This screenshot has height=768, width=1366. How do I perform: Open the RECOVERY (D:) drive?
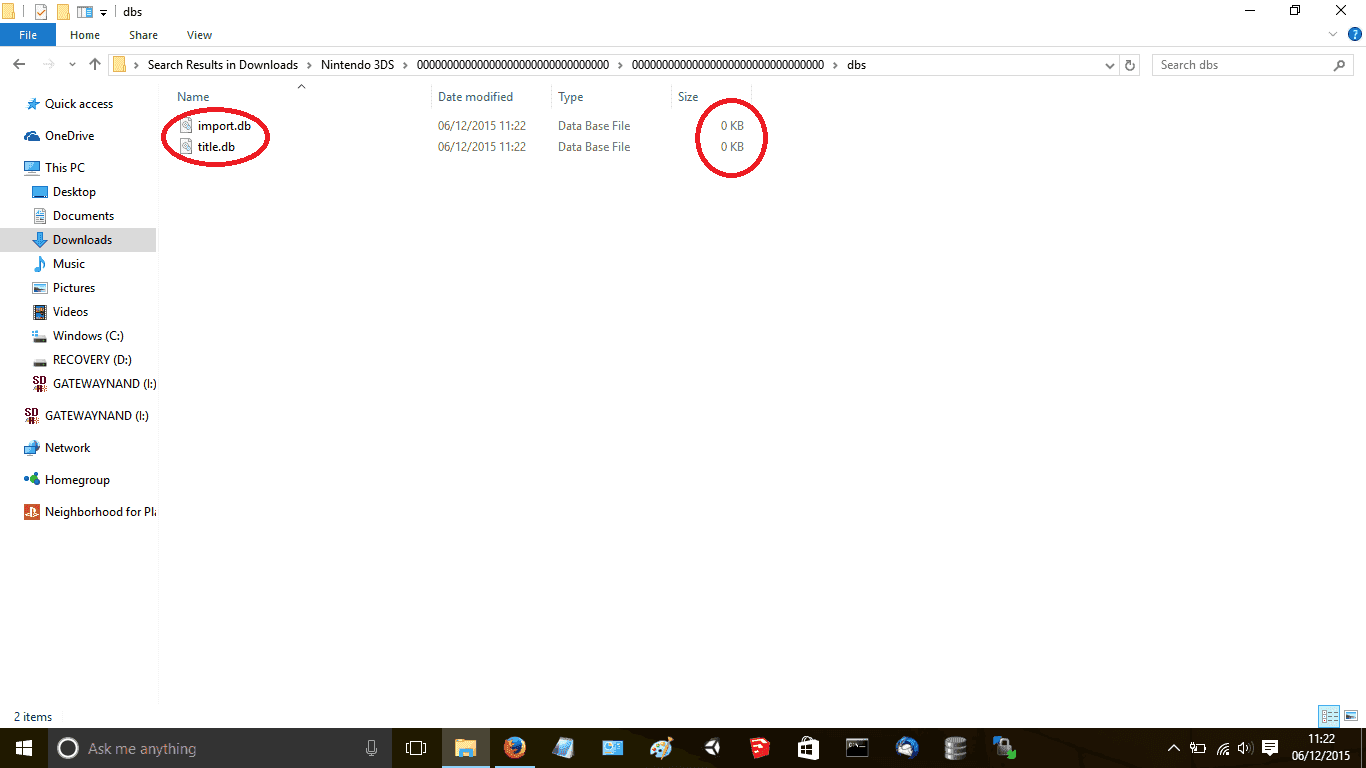92,360
